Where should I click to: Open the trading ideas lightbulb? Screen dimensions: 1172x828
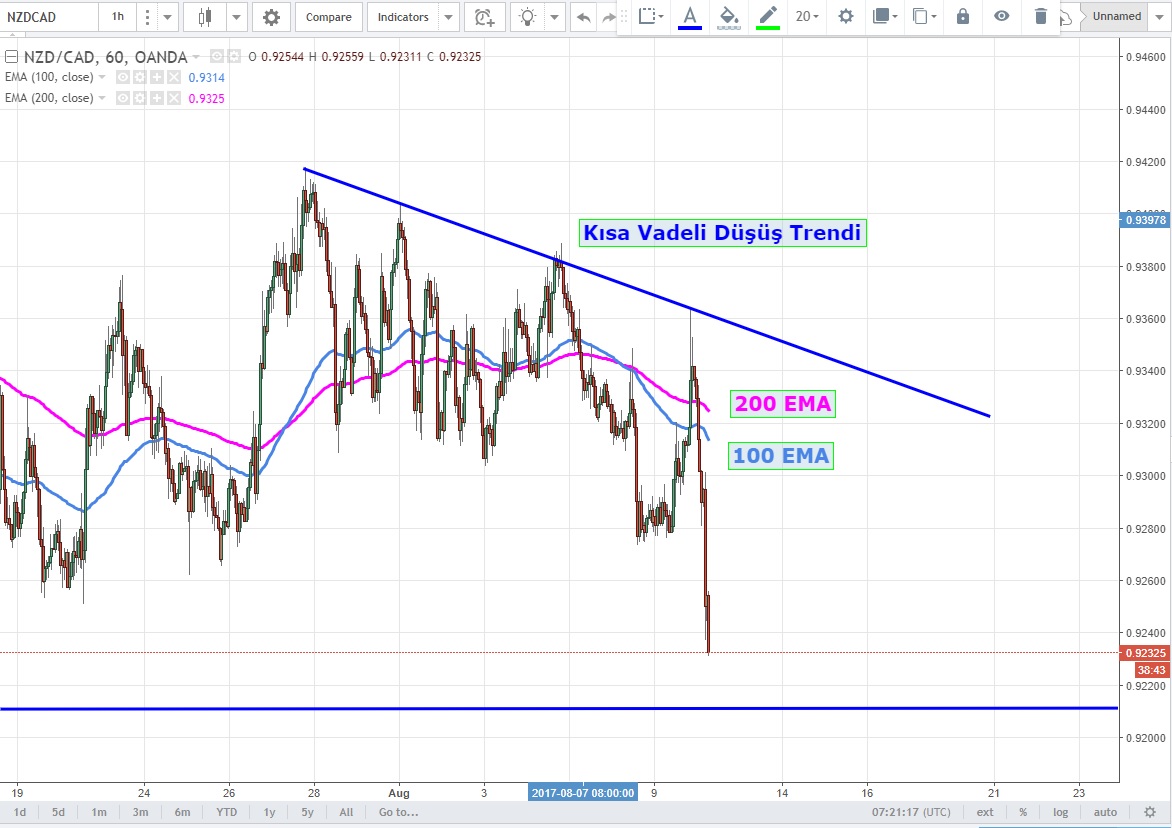527,17
